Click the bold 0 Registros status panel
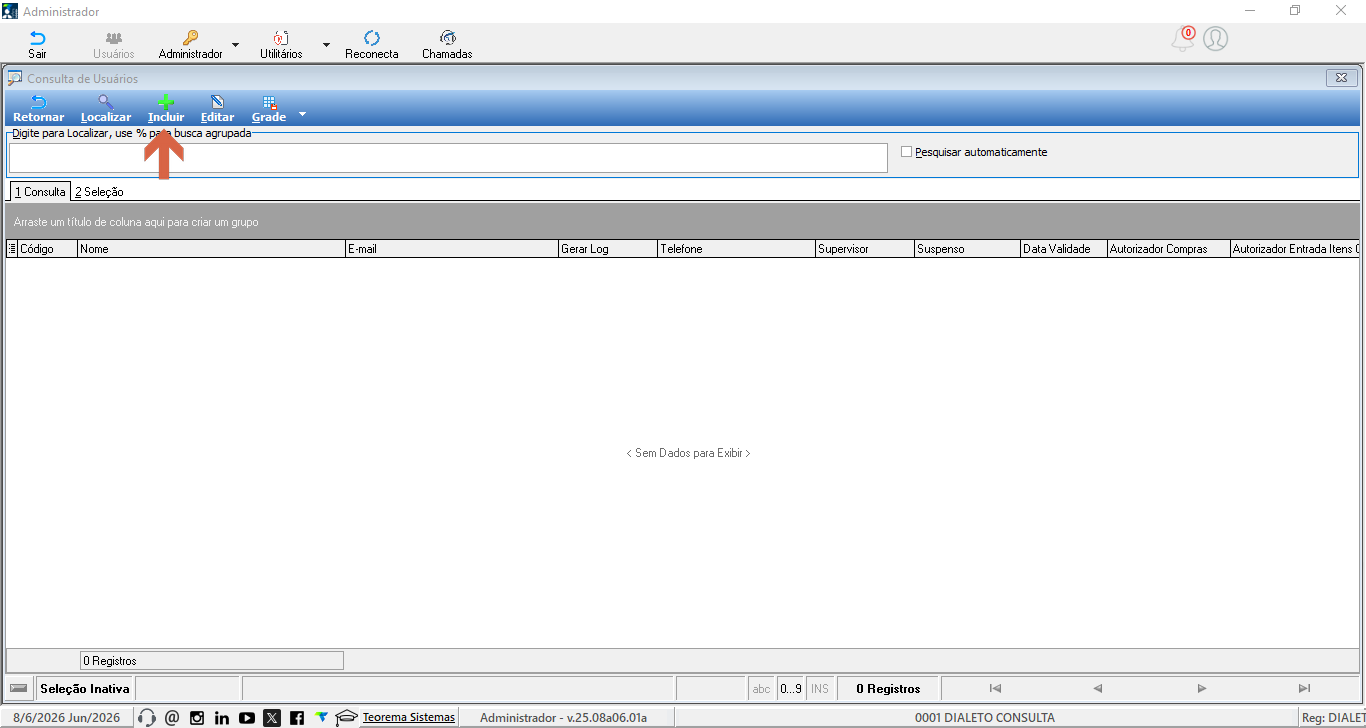Screen dimensions: 1366x728 click(888, 688)
